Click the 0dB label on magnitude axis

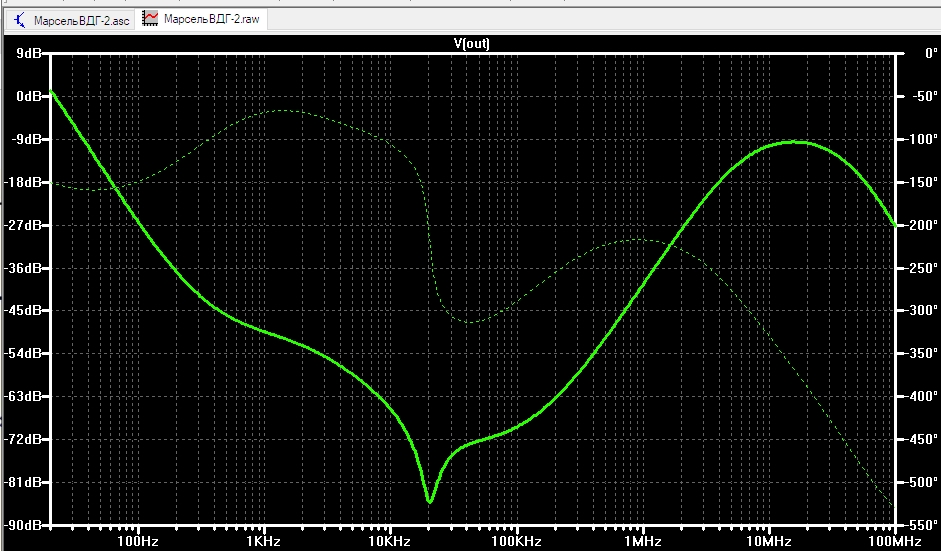coord(28,96)
